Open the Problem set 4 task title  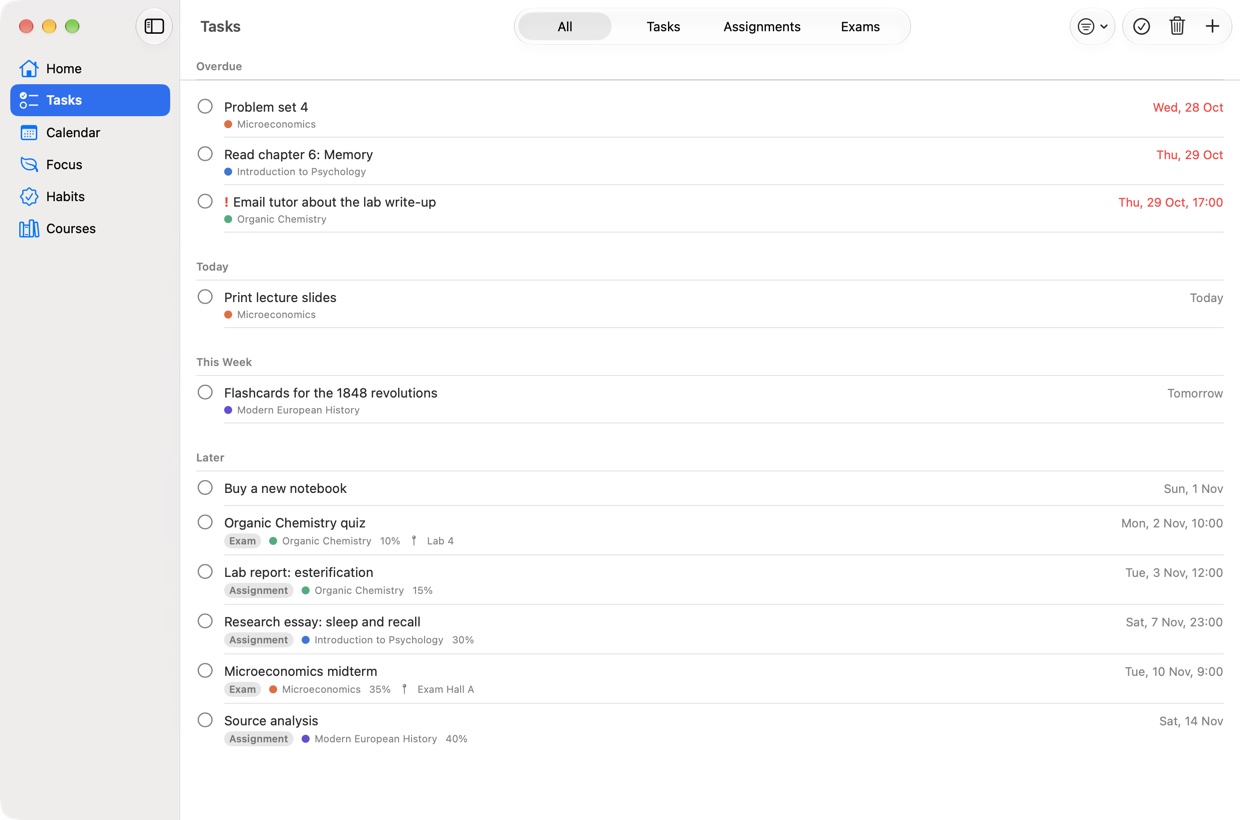pos(266,107)
